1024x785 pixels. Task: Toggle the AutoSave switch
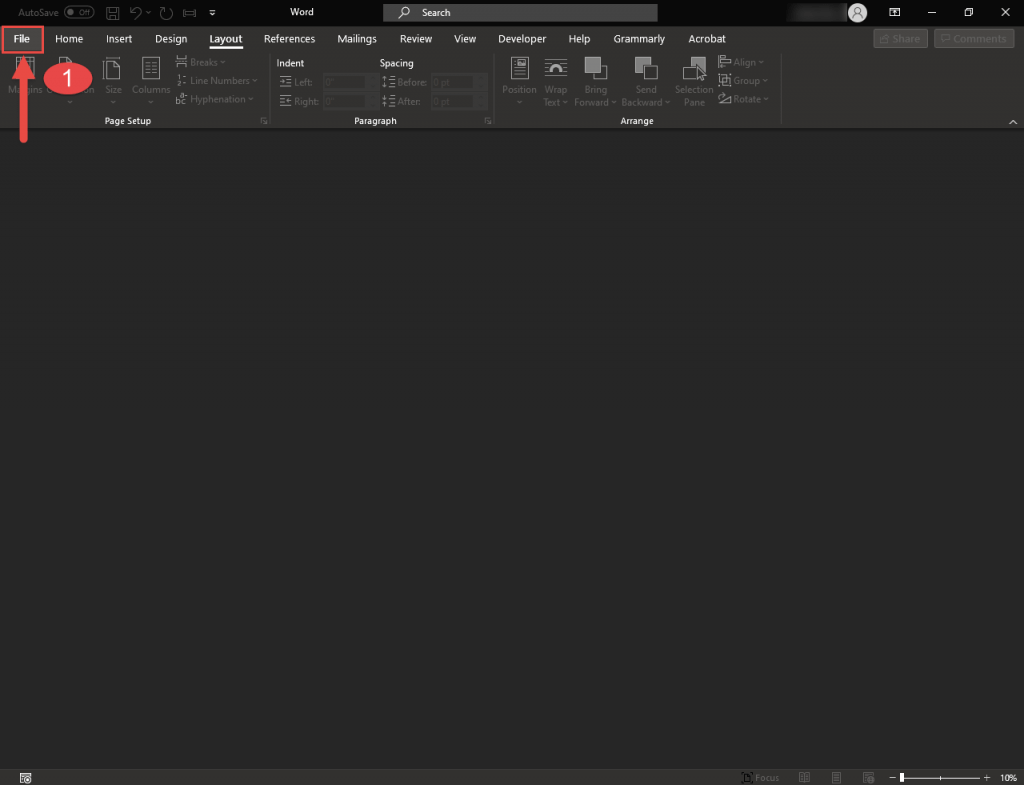79,13
